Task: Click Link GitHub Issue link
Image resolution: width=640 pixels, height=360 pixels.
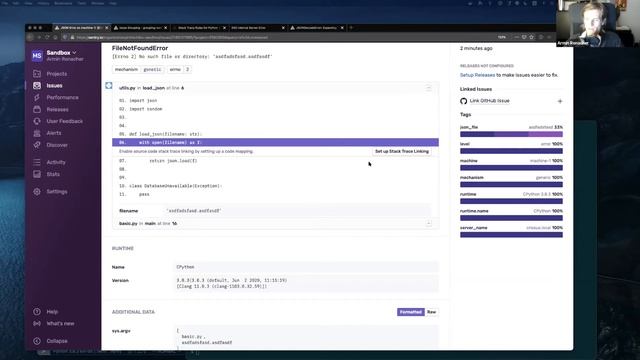Action: [489, 101]
